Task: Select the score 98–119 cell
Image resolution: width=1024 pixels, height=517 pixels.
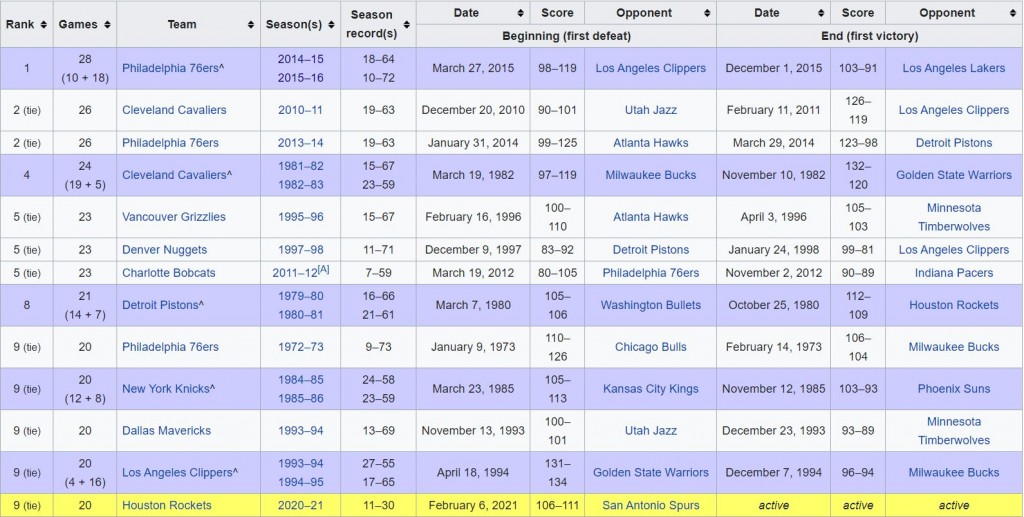Action: point(557,68)
